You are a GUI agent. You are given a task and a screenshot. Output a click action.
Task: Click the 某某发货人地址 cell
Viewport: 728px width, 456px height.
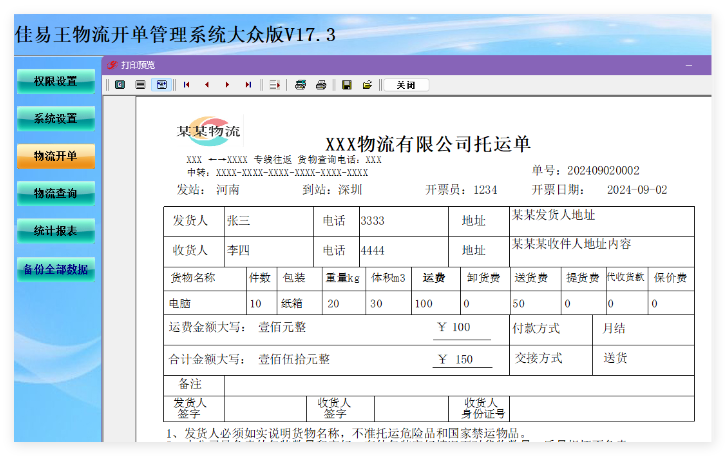coord(602,221)
